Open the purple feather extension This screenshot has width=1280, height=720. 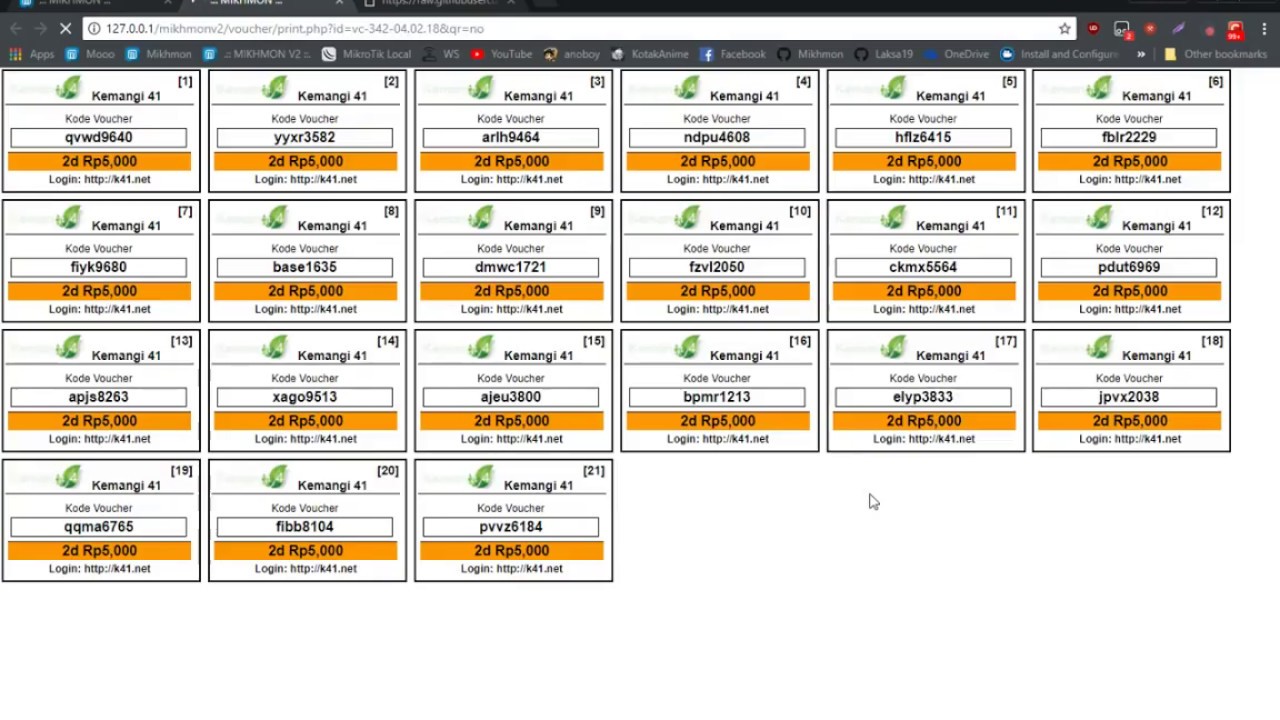(x=1179, y=29)
